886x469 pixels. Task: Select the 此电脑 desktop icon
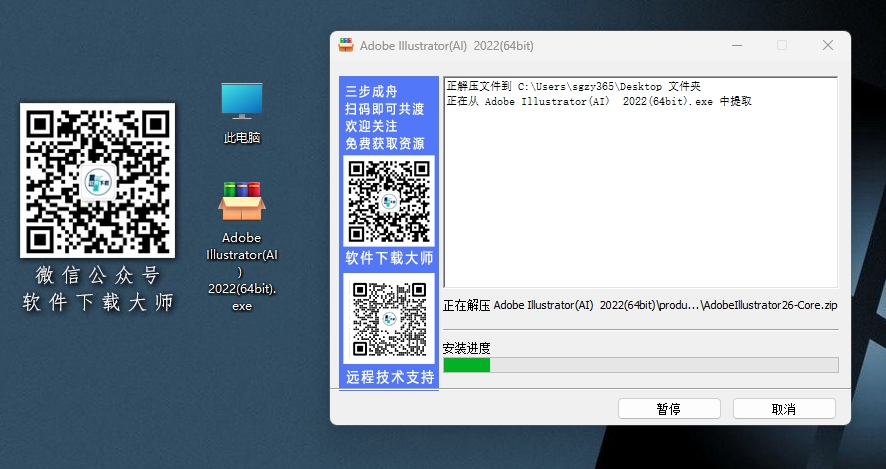(242, 113)
